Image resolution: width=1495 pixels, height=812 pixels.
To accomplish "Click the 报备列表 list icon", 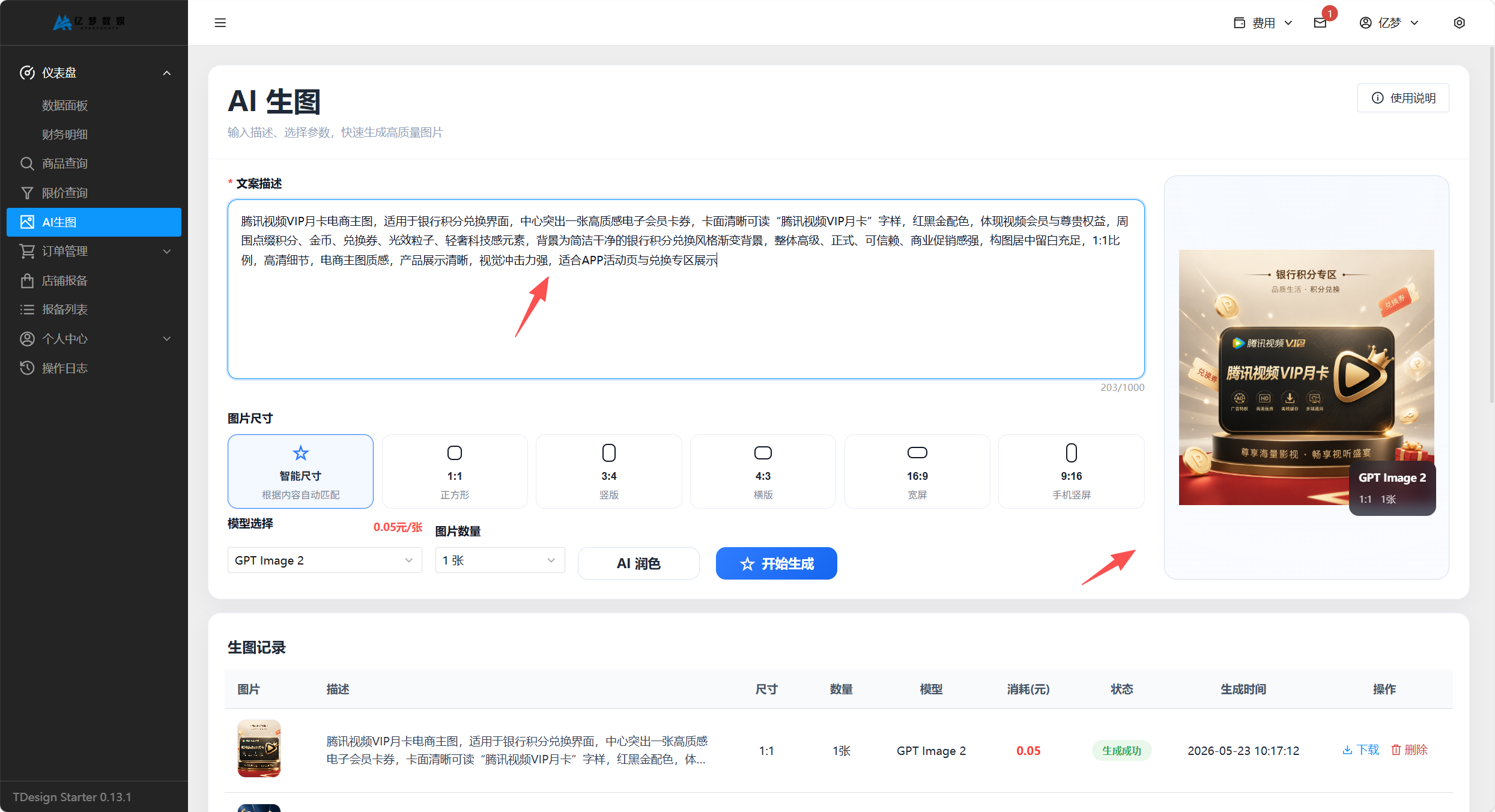I will point(27,309).
